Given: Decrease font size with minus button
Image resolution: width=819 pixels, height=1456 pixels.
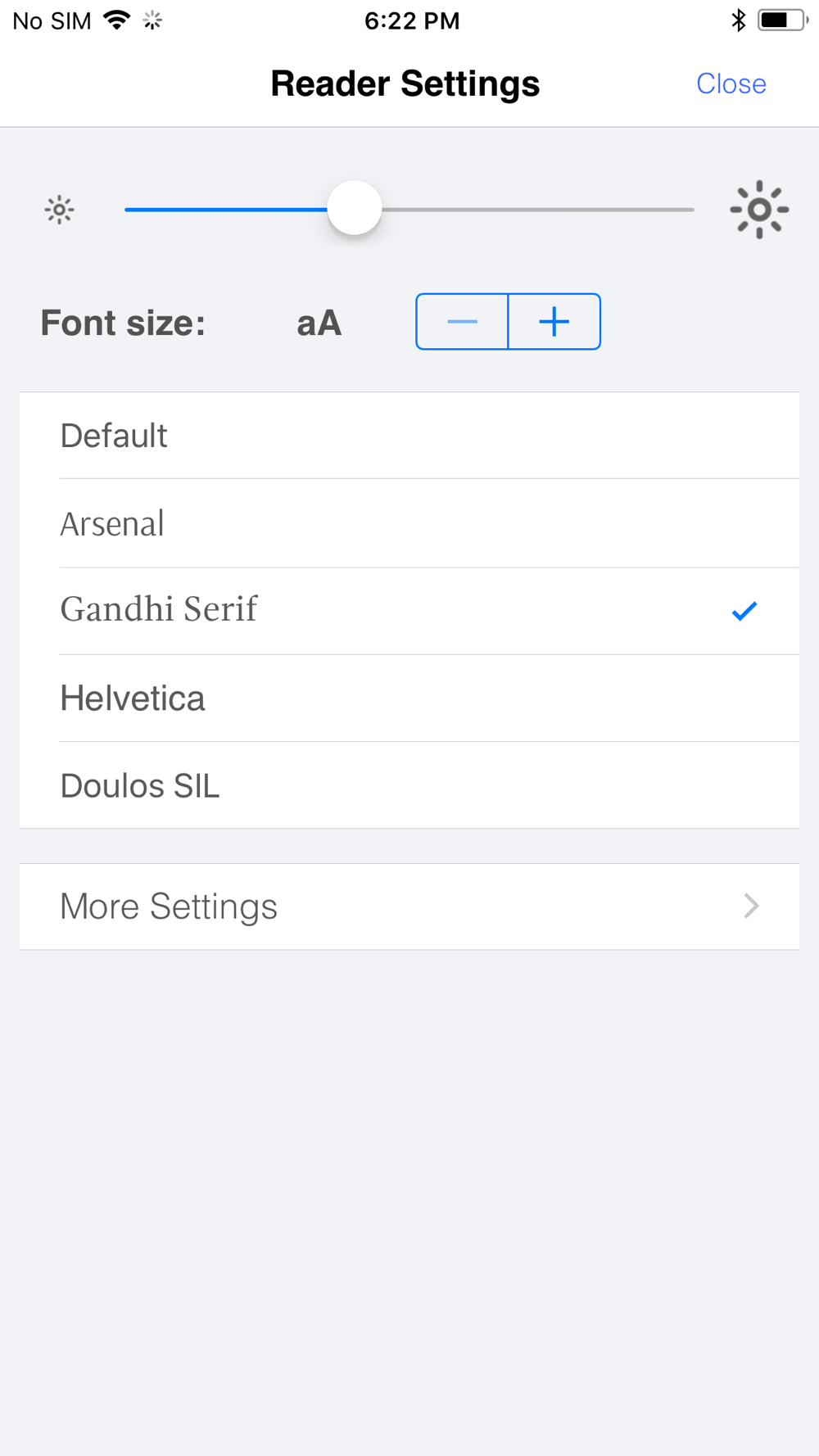Looking at the screenshot, I should tap(462, 322).
